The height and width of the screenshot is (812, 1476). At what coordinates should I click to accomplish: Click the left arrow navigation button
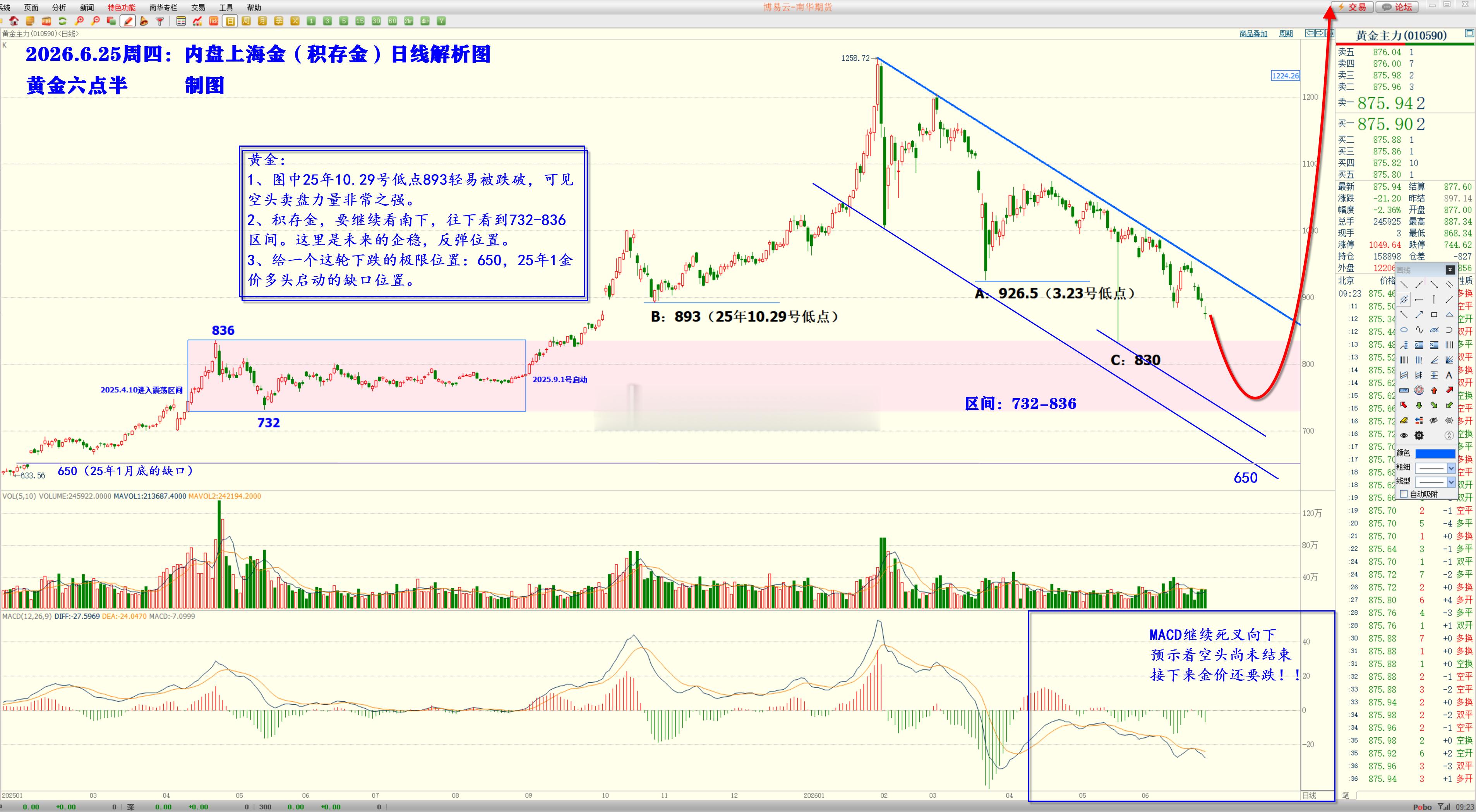[1310, 33]
